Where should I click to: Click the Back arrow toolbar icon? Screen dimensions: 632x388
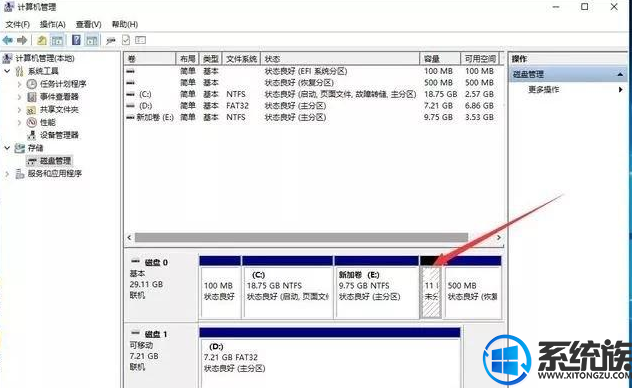7,40
